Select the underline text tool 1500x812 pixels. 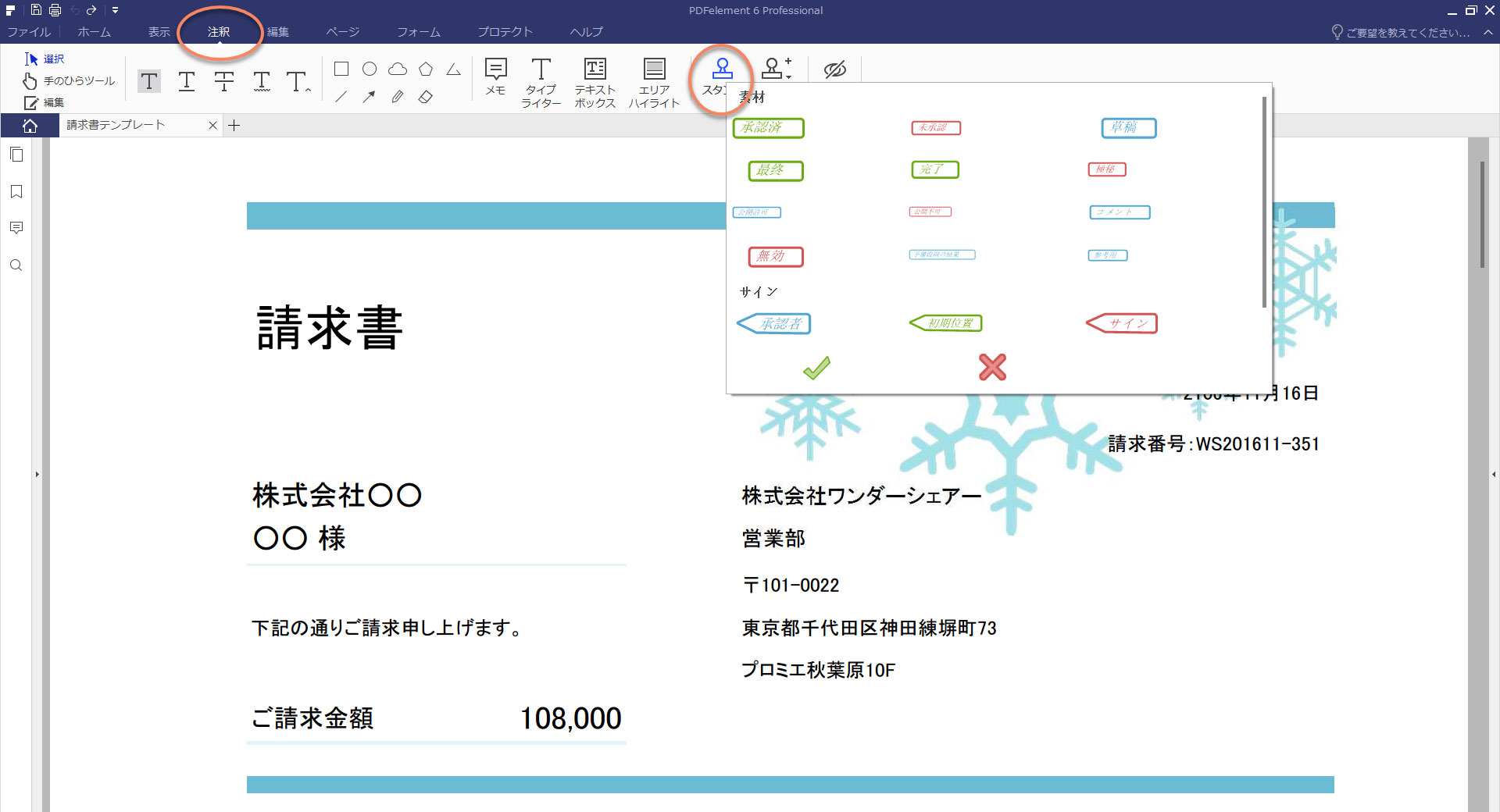[x=187, y=81]
